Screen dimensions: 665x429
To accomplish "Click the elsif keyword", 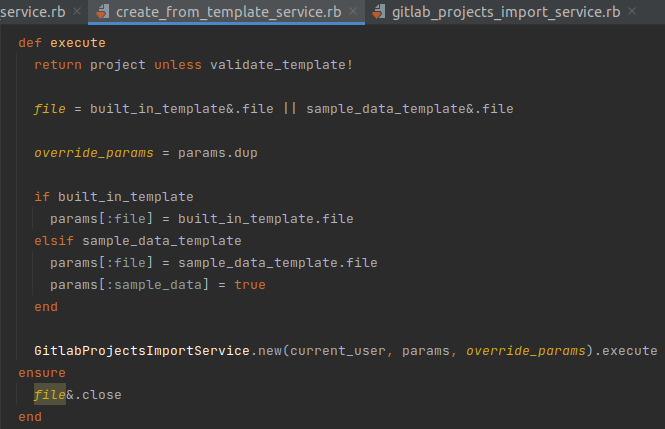I will (x=54, y=241).
